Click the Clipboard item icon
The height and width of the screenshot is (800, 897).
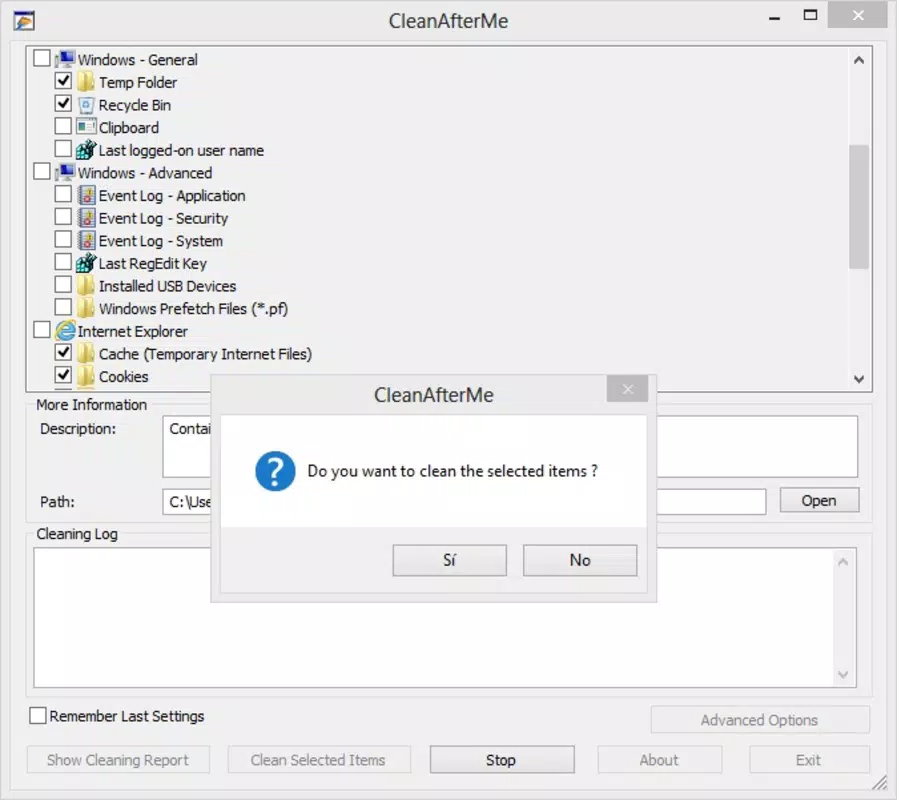(86, 127)
